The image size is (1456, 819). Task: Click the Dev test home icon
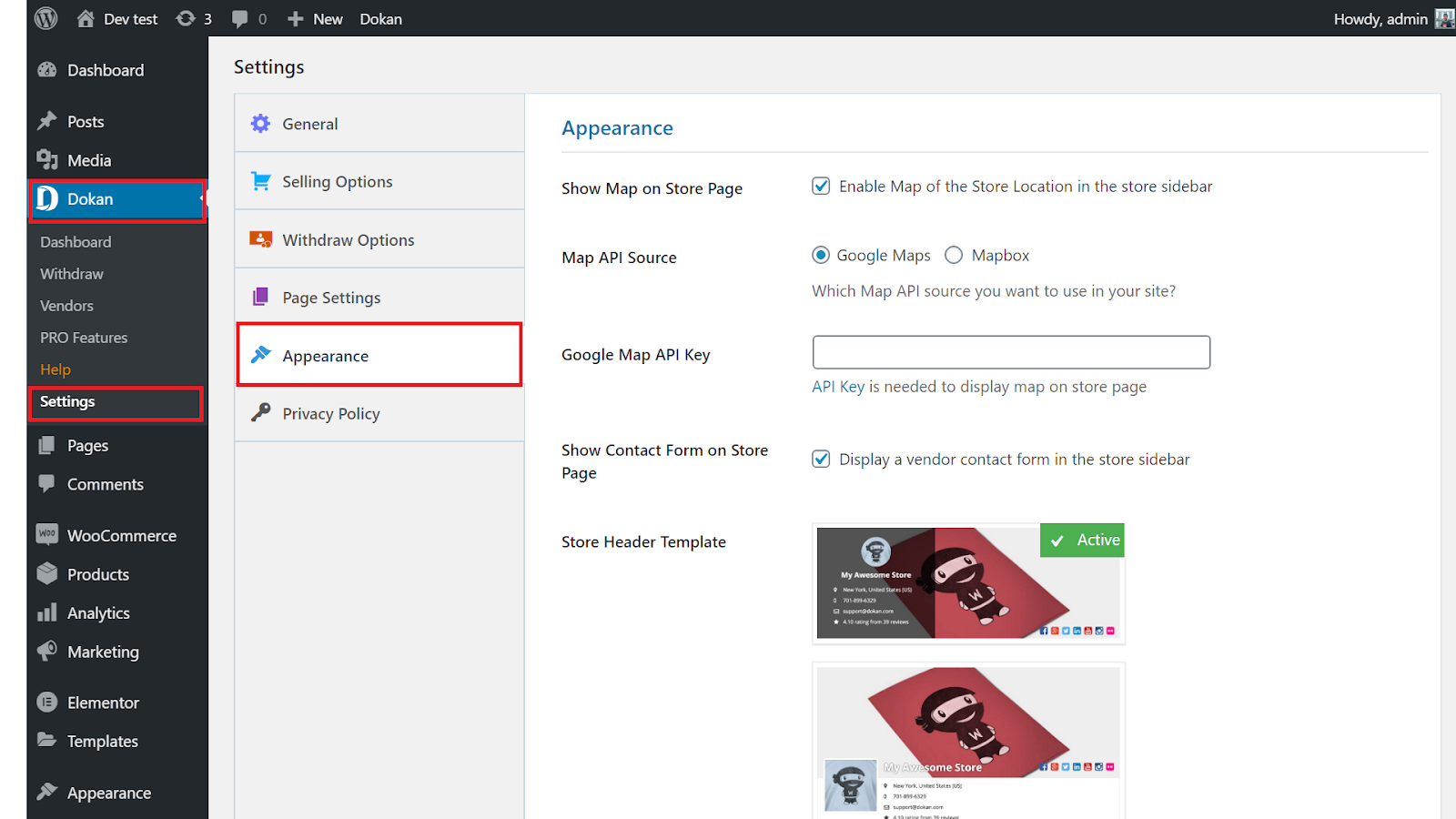[x=86, y=18]
